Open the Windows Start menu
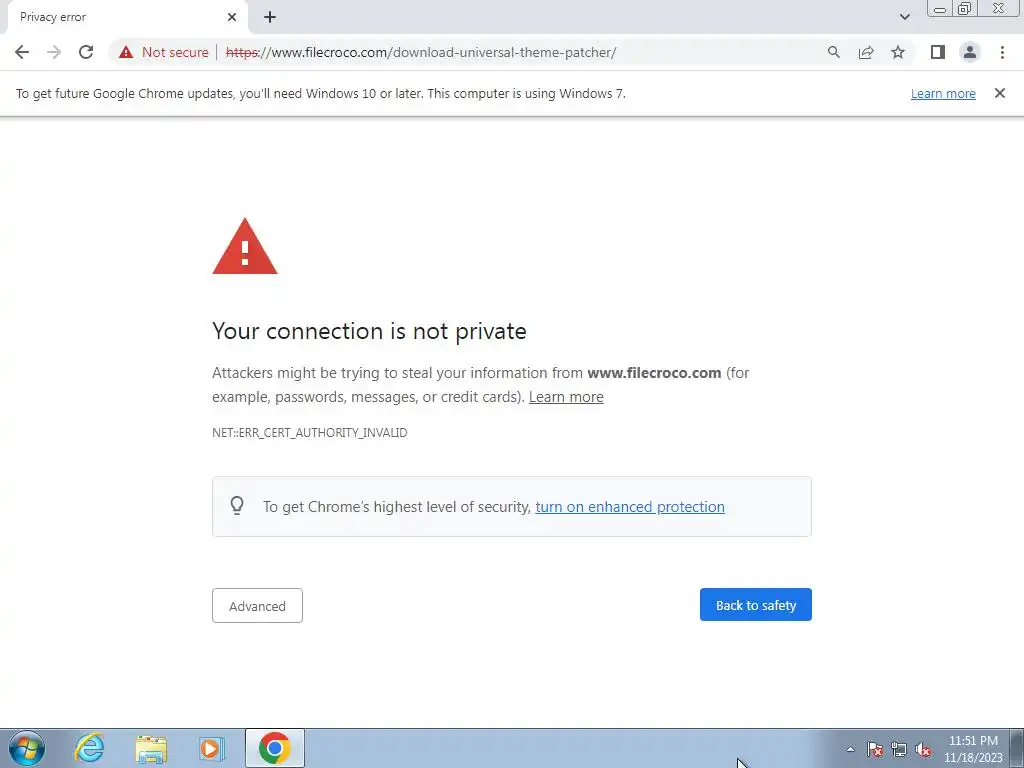Screen dimensions: 1024x768 [27, 748]
